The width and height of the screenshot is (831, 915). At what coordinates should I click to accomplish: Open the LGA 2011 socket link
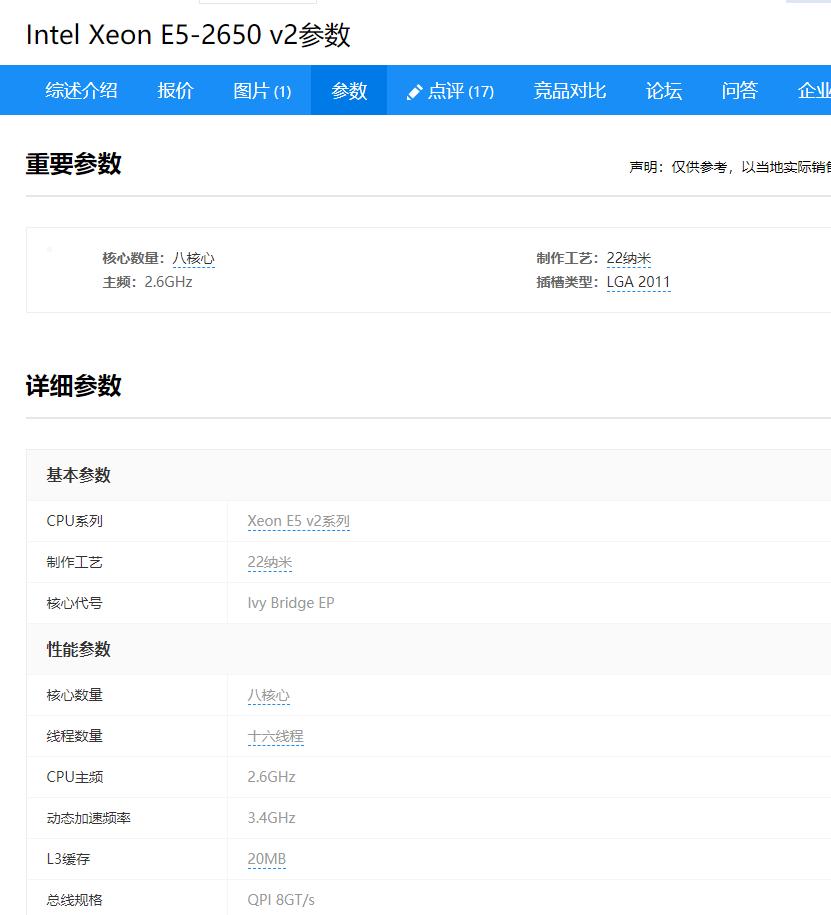638,282
